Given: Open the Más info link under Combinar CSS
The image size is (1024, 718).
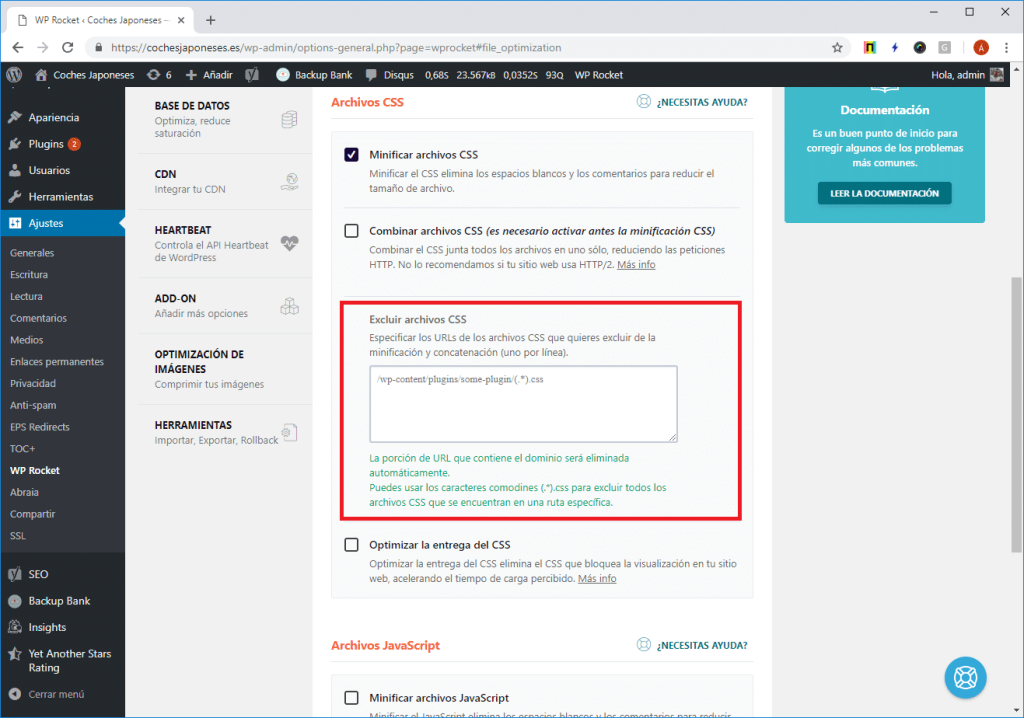Looking at the screenshot, I should click(x=637, y=265).
